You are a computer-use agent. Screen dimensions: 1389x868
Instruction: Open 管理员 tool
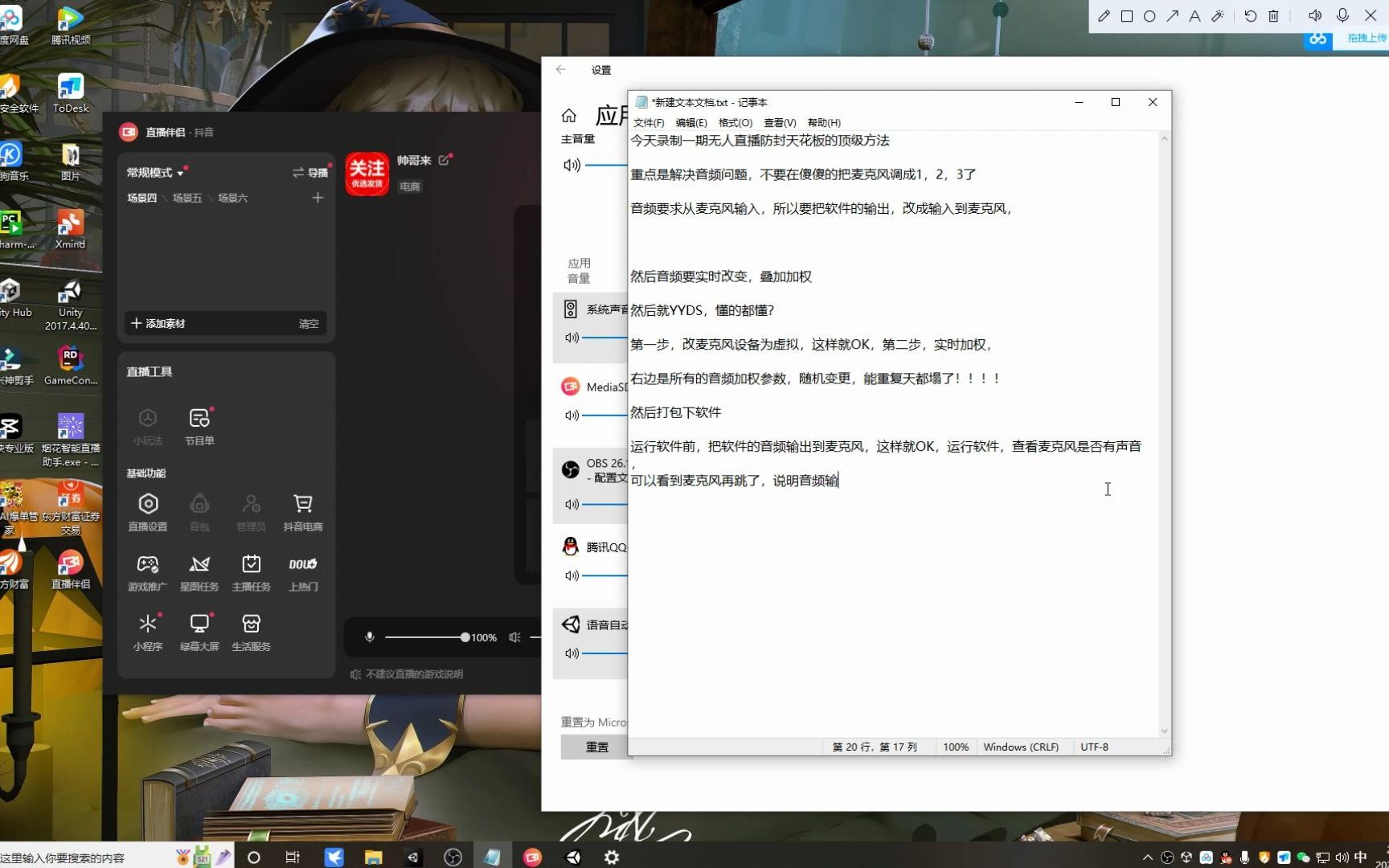pos(251,512)
